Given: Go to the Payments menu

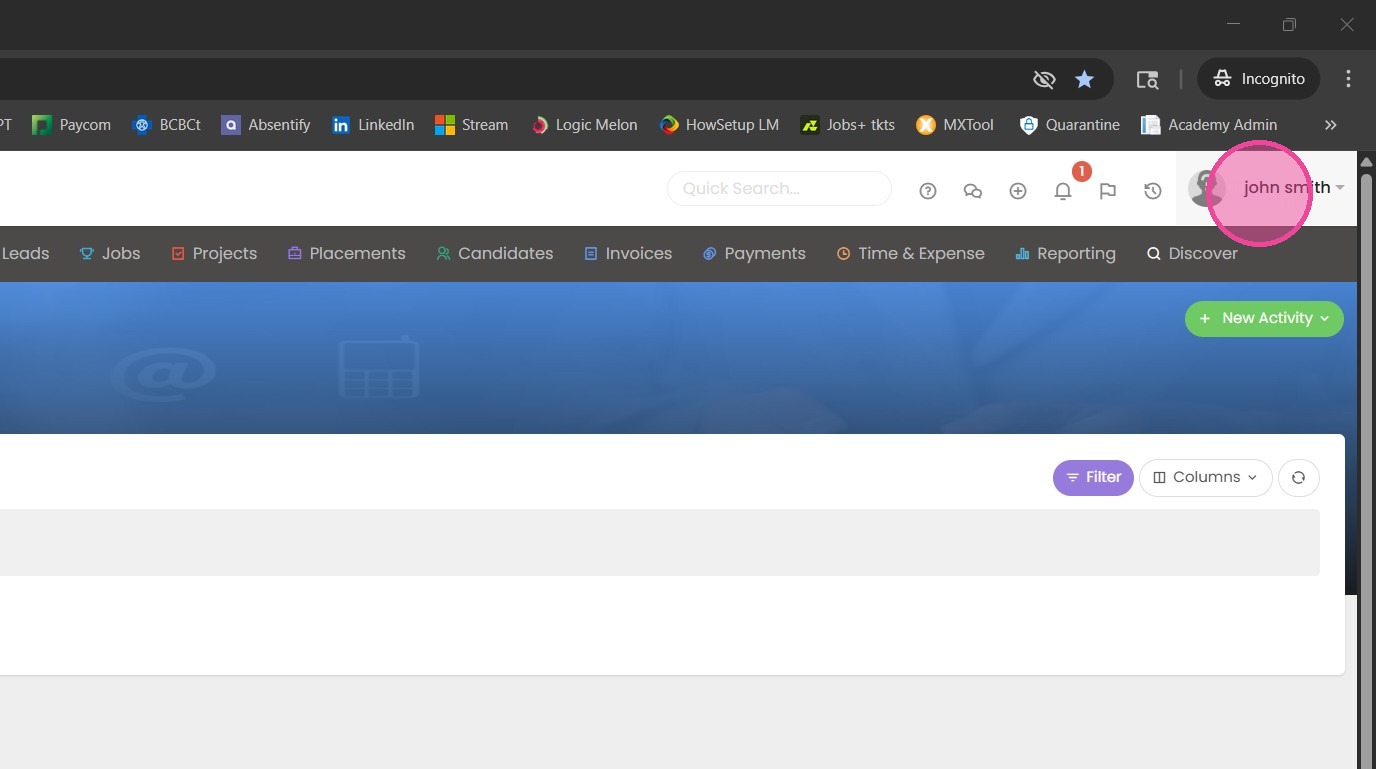Looking at the screenshot, I should 754,254.
